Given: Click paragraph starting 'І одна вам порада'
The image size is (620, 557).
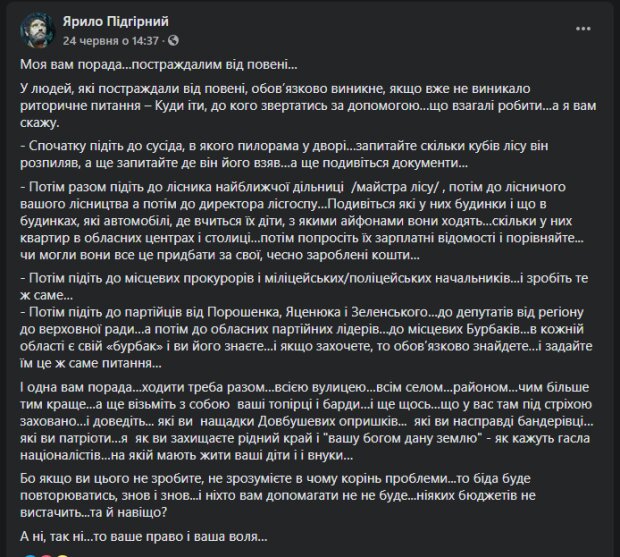Looking at the screenshot, I should (x=306, y=421).
